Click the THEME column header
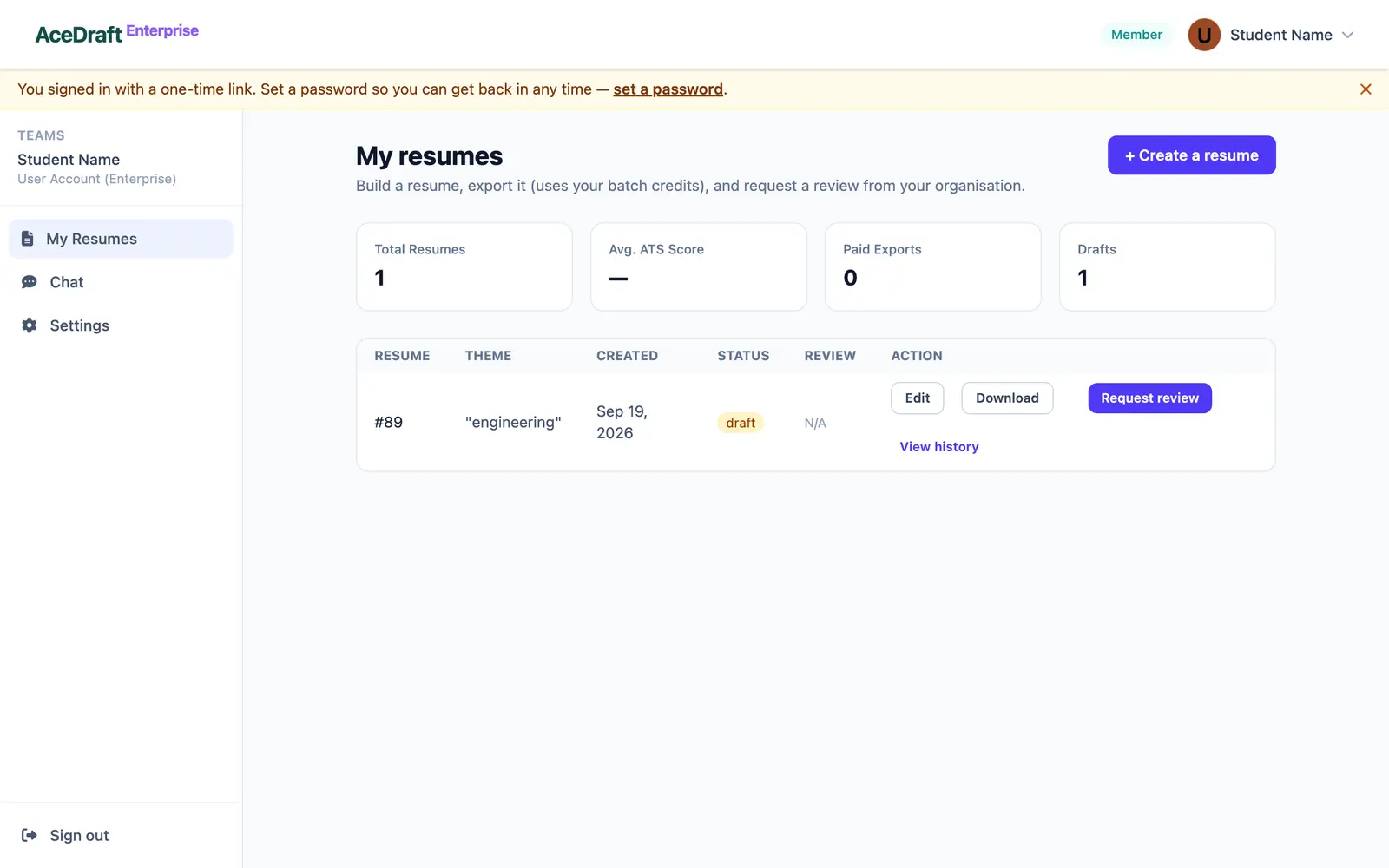Viewport: 1389px width, 868px height. (x=488, y=356)
